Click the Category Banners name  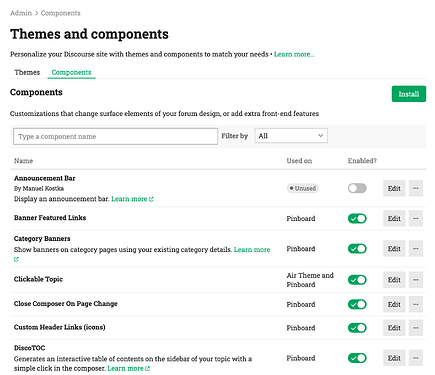[x=42, y=239]
